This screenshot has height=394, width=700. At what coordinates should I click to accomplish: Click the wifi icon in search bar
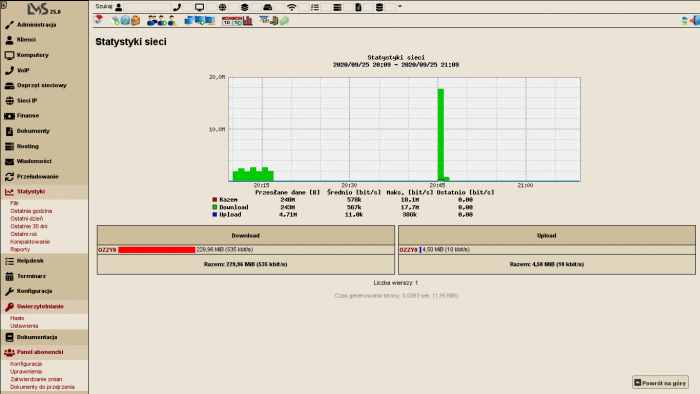pos(292,7)
